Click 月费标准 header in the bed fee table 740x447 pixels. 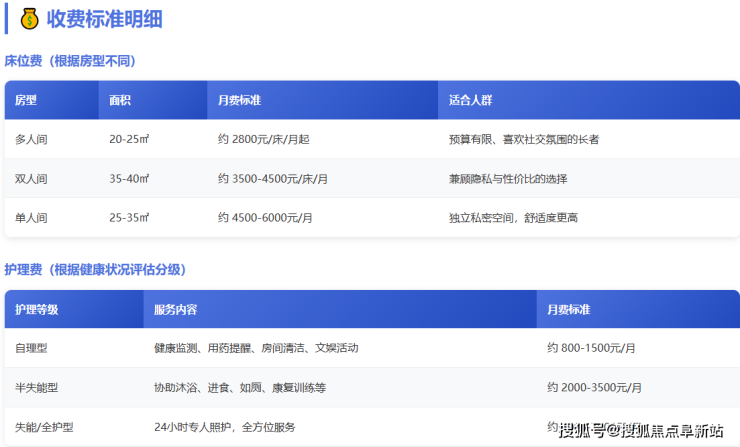239,101
